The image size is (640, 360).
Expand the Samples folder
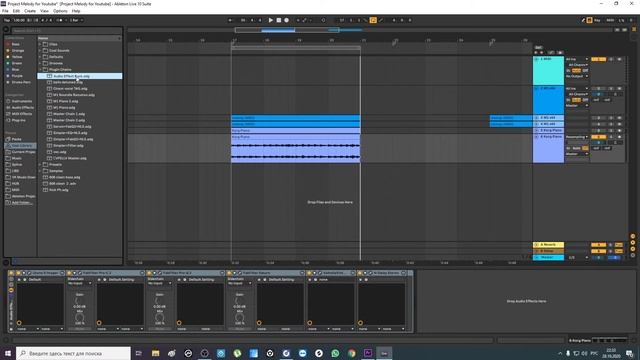[40, 171]
